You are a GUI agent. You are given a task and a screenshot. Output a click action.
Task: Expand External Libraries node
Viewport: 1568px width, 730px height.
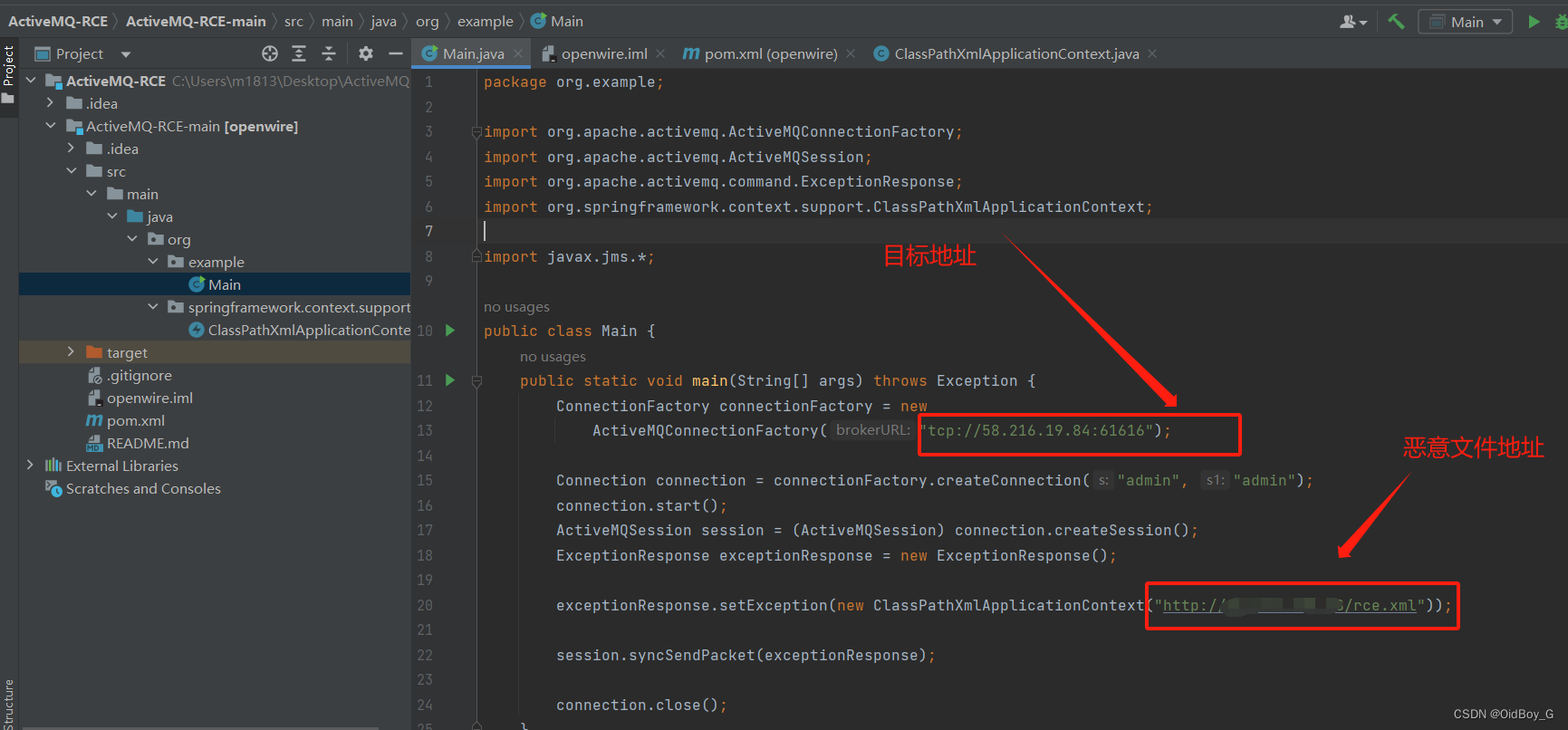[31, 466]
